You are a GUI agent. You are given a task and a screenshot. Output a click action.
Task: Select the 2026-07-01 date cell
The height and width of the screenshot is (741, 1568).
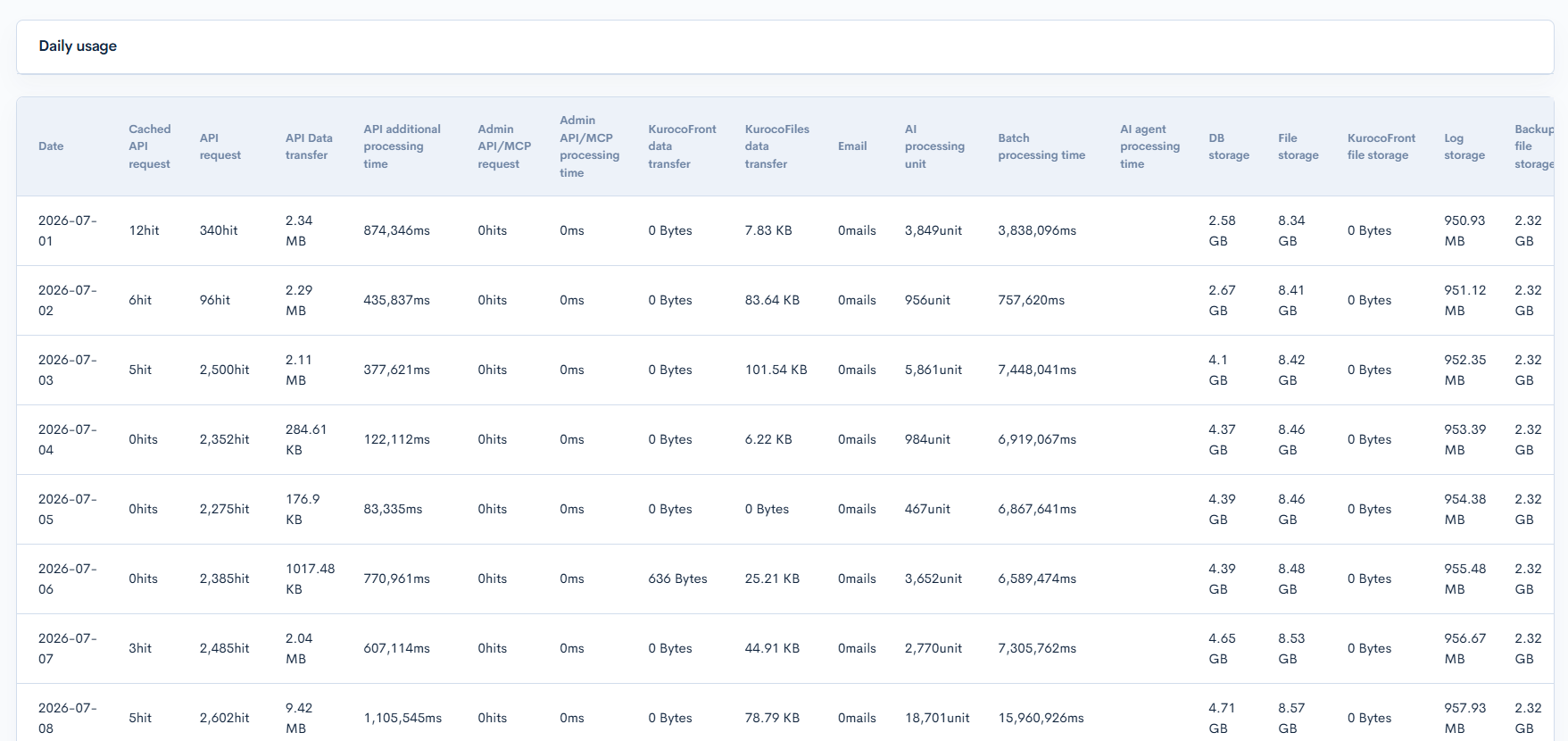tap(67, 230)
